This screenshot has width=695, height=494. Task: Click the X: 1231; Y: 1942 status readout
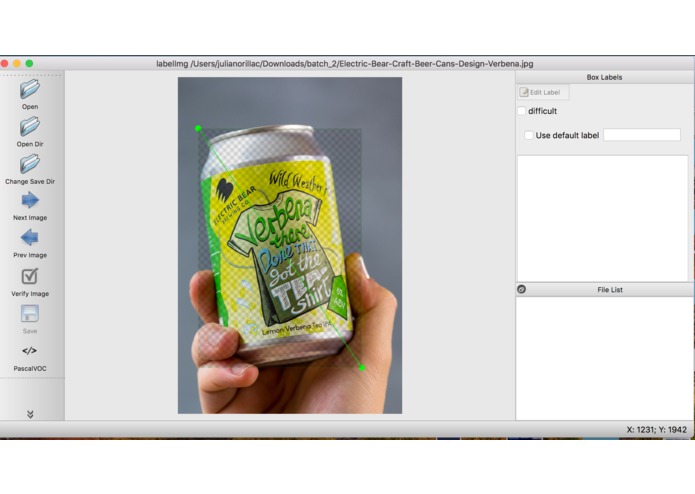pos(656,430)
